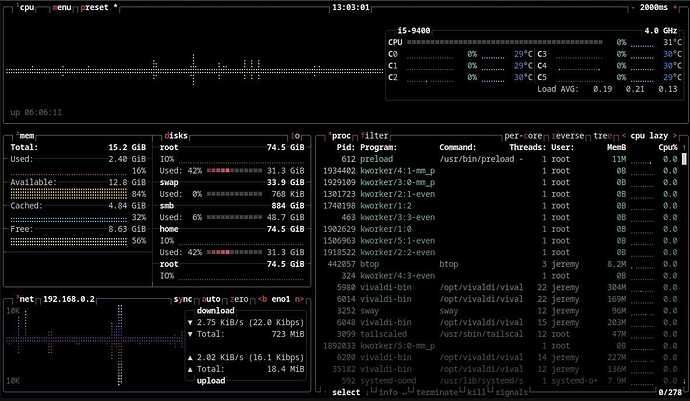Select the kworker/2:2-even process row
690x401 pixels.
tap(500, 252)
